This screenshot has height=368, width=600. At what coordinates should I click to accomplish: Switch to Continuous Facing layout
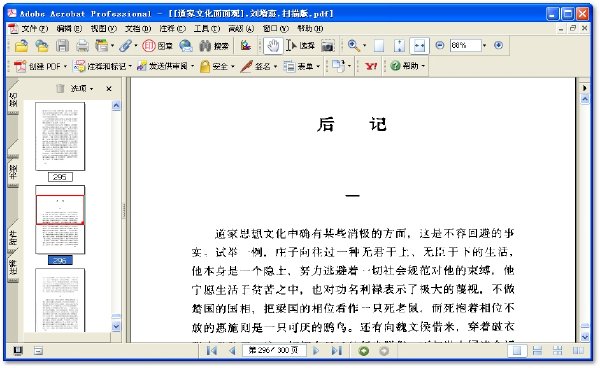point(558,350)
